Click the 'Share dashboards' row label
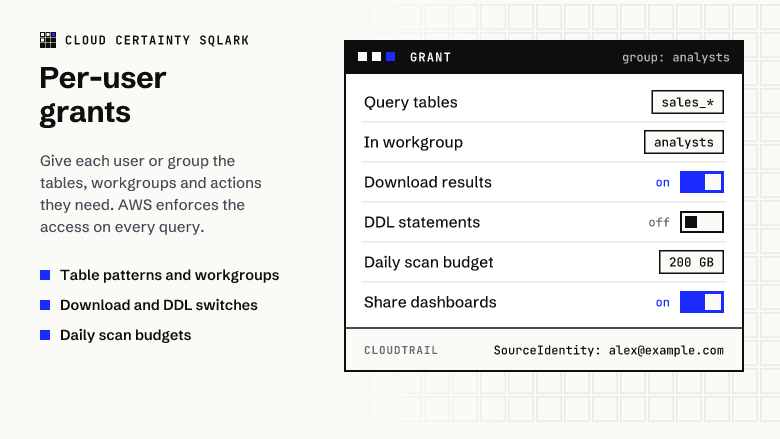 tap(430, 302)
